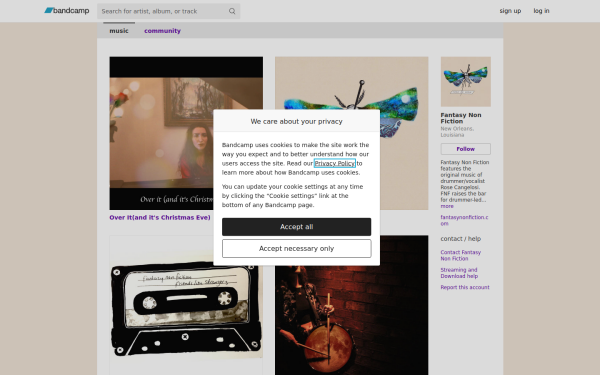Click the We care about your privacy heading
Viewport: 600px width, 375px height.
point(297,121)
